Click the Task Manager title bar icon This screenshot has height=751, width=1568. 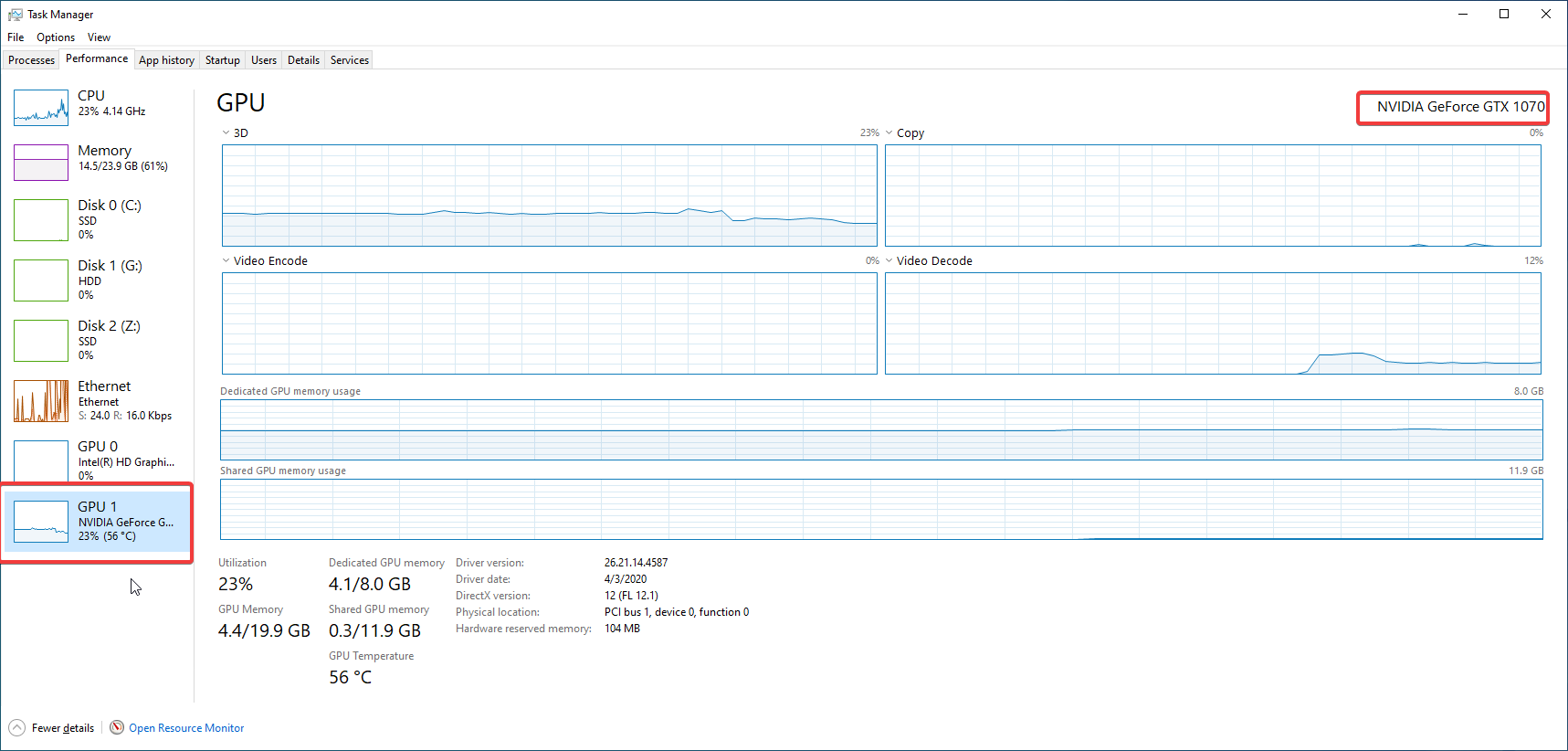point(15,15)
